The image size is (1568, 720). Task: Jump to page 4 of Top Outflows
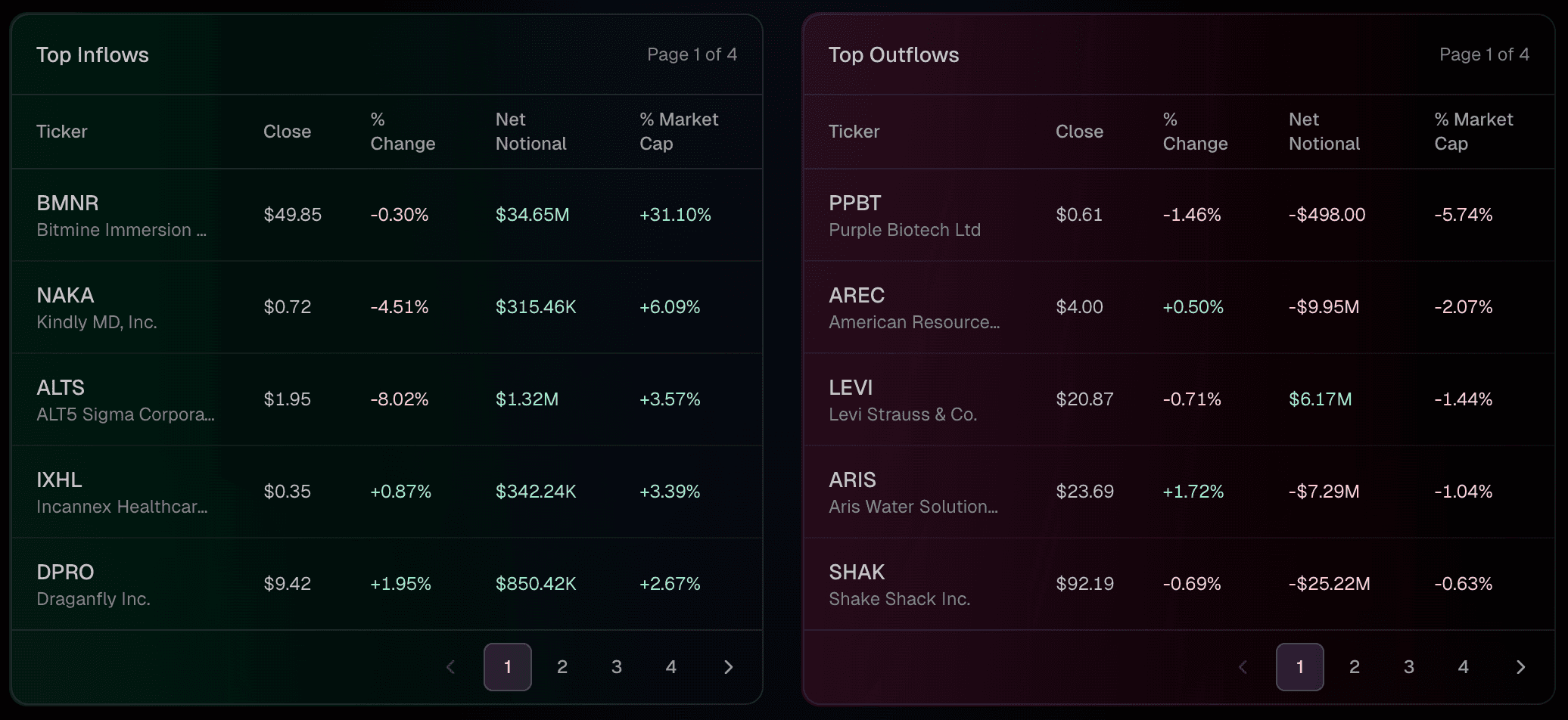(1464, 667)
